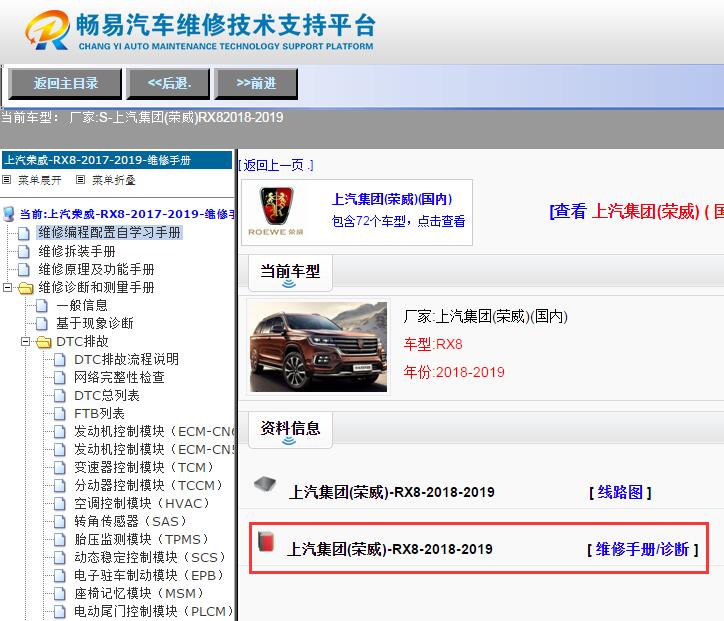Click page icon of 维修原理及功能手册
This screenshot has height=621, width=724.
tap(24, 270)
